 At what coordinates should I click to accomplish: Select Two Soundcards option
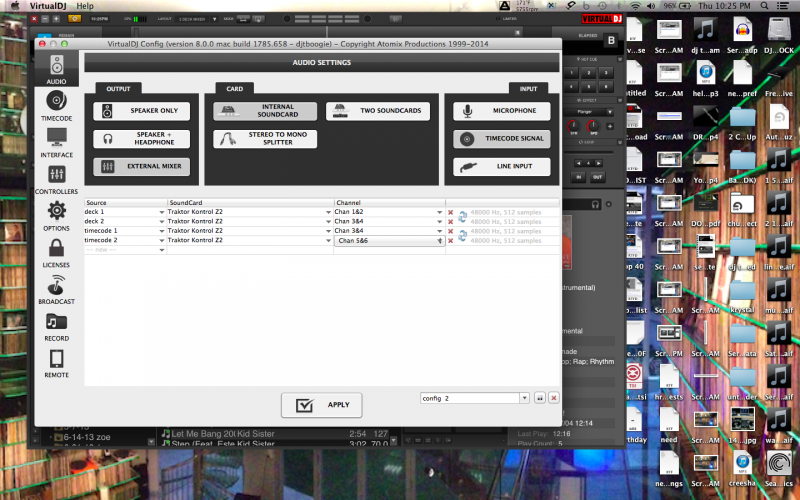[x=378, y=111]
